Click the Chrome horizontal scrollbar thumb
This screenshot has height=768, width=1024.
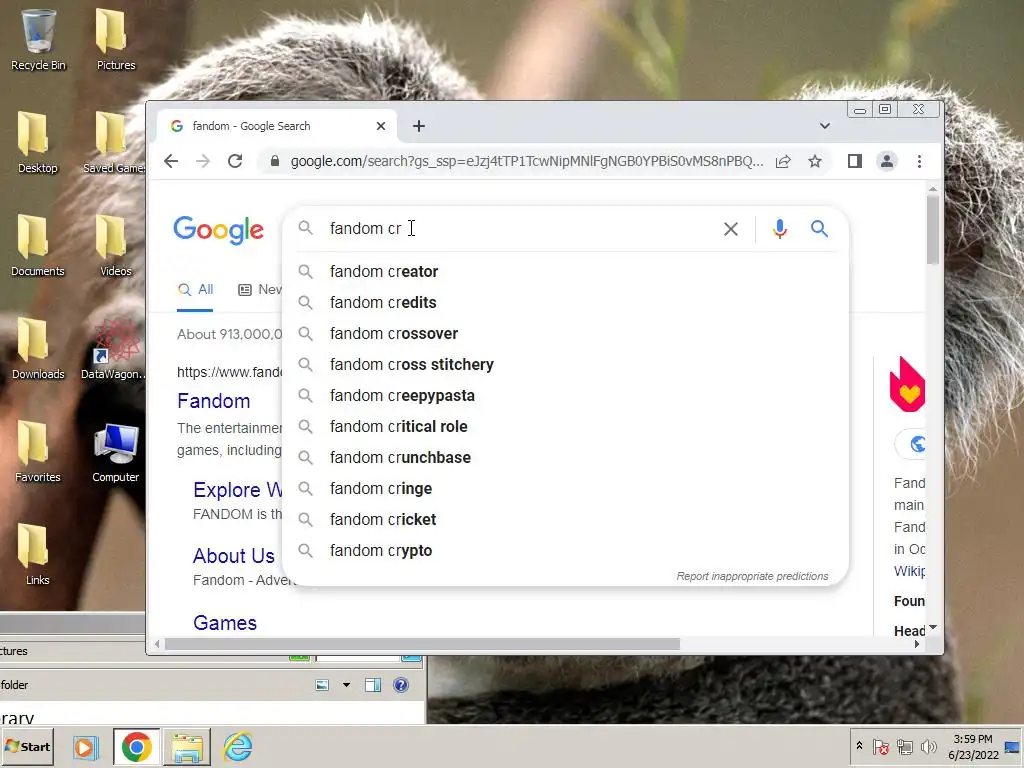click(x=422, y=645)
